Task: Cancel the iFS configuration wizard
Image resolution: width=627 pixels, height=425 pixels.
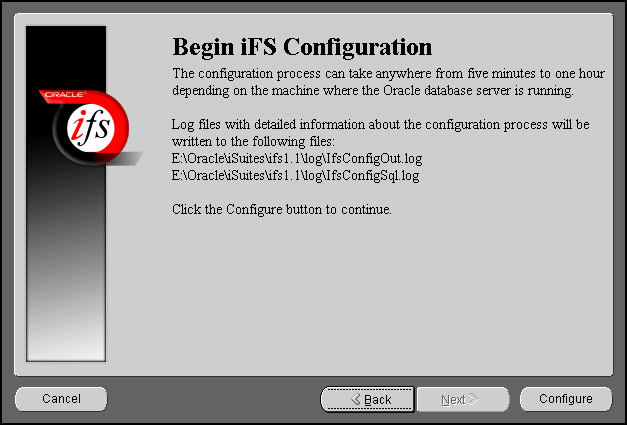Action: click(x=61, y=399)
